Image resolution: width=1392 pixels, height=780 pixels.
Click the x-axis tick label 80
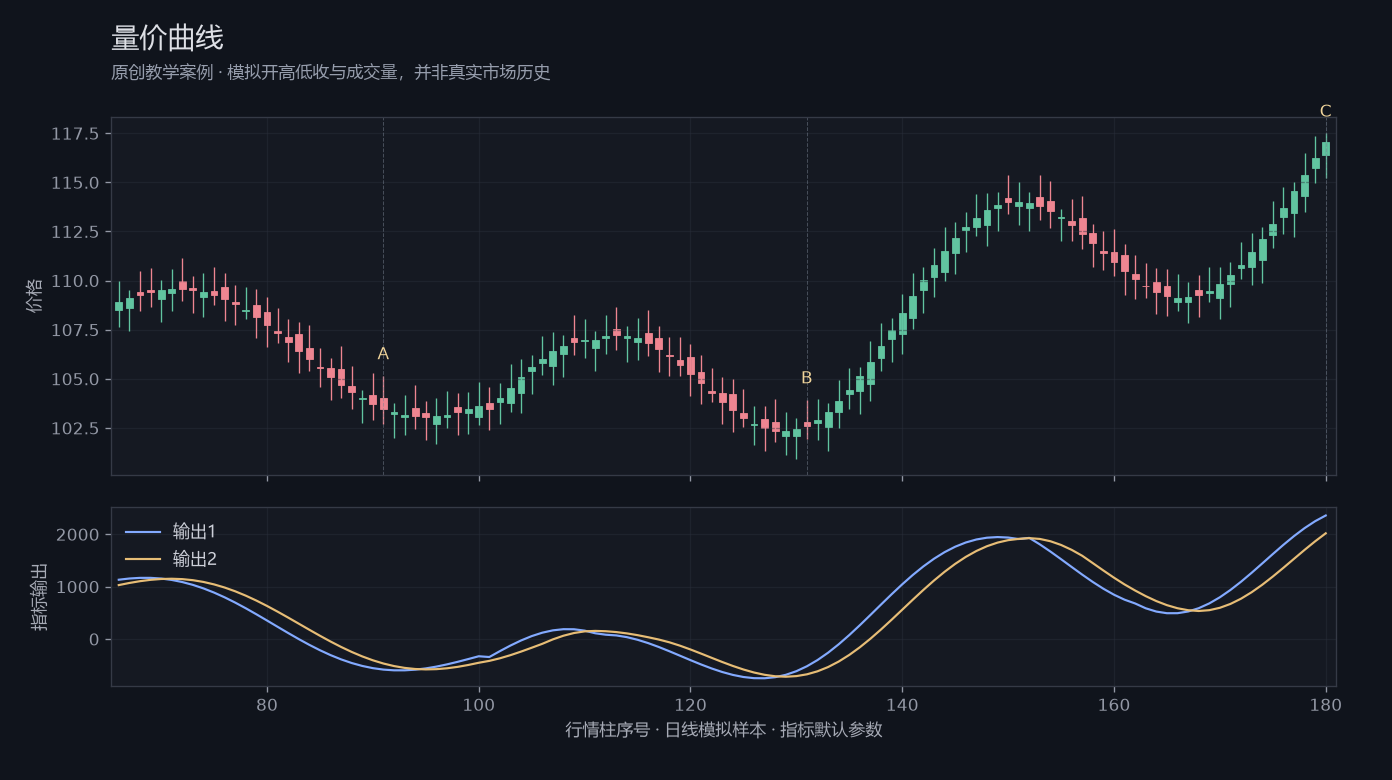click(267, 704)
